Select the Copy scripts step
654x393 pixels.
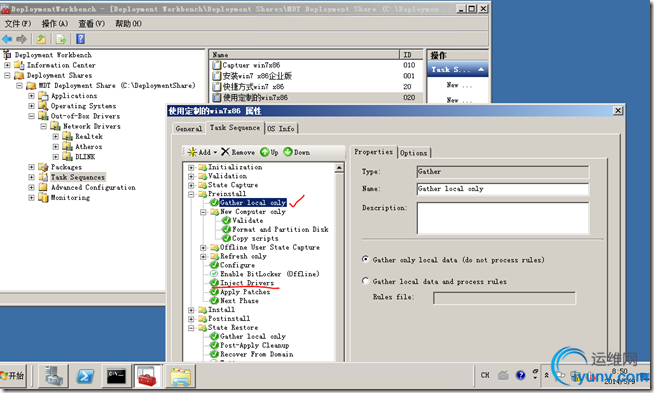click(x=255, y=238)
